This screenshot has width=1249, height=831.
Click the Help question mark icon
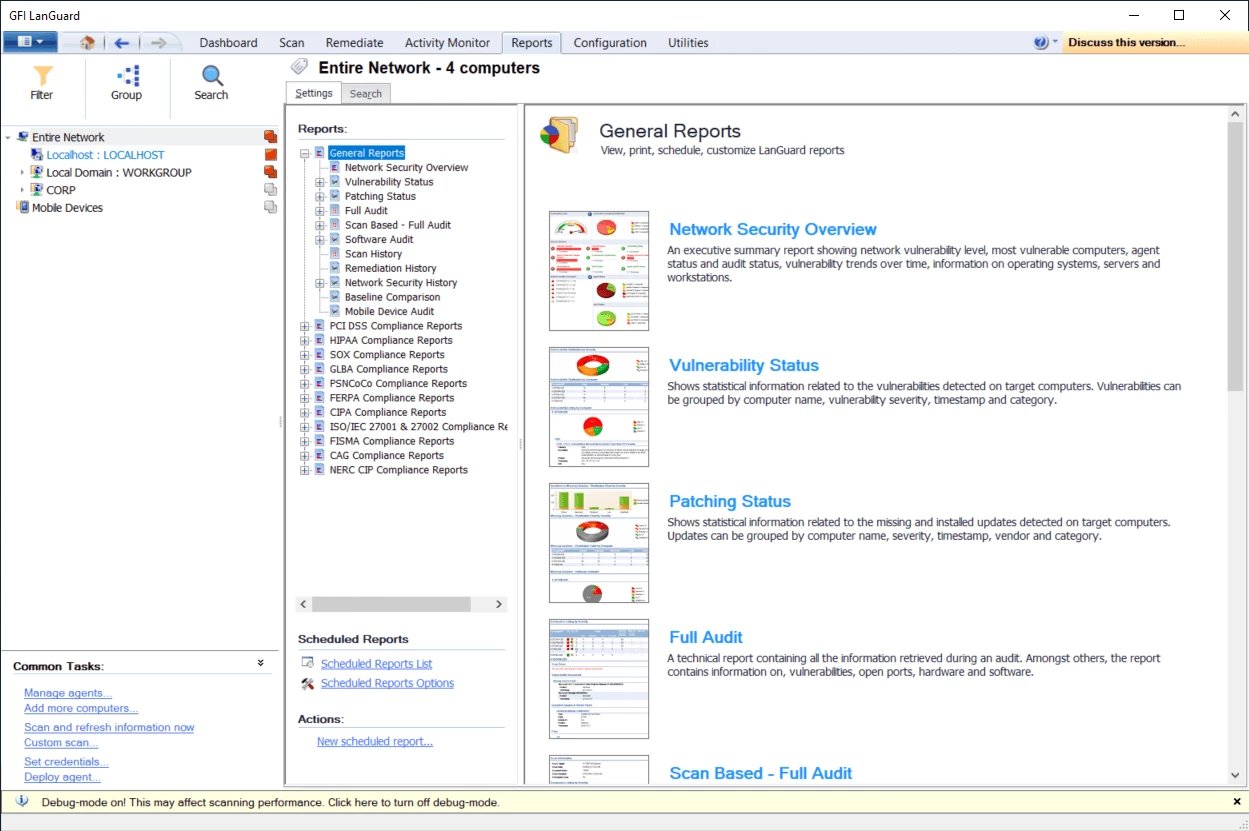tap(1041, 43)
